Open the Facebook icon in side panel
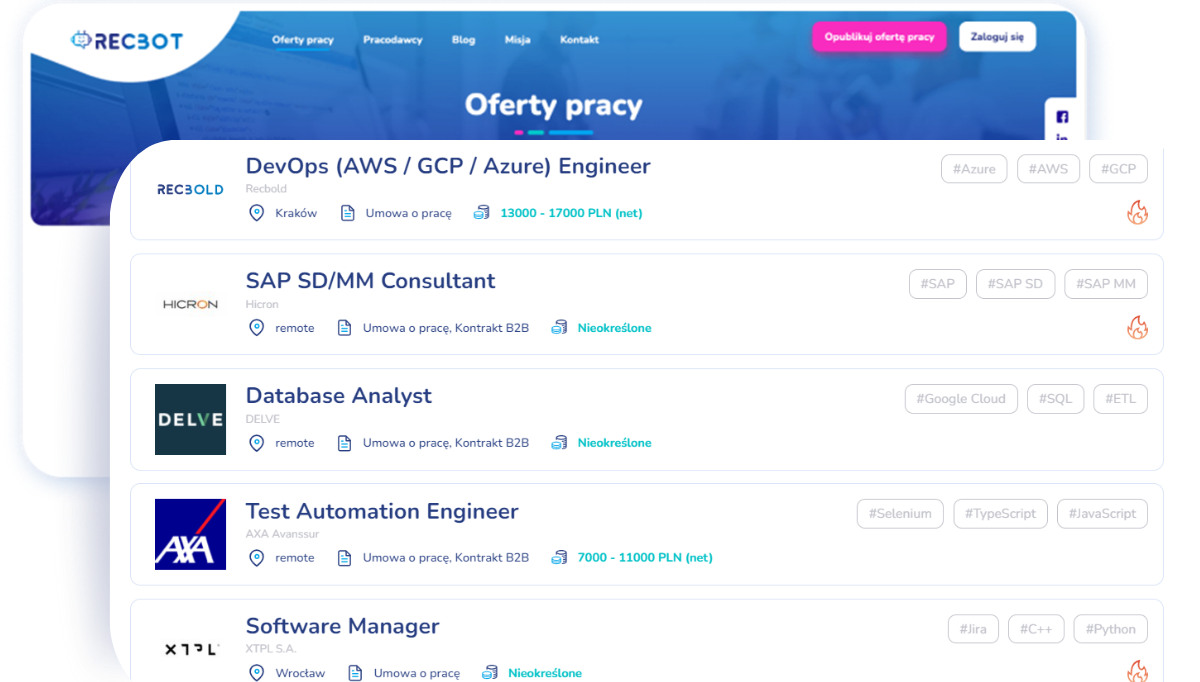1200x682 pixels. (1062, 117)
